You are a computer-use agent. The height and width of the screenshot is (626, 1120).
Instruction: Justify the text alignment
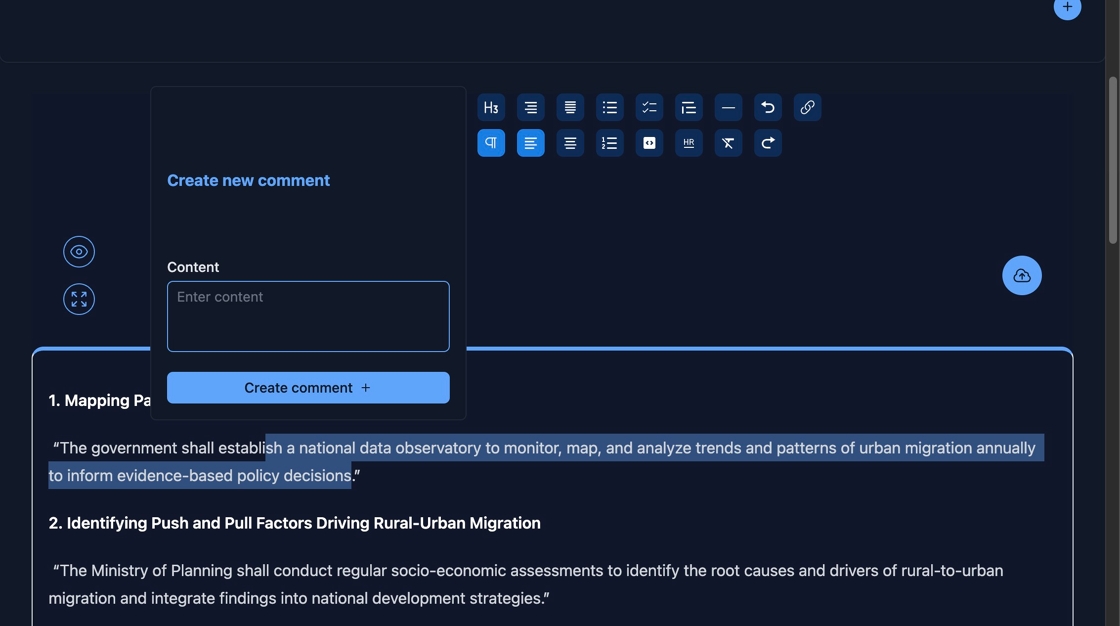tap(570, 108)
